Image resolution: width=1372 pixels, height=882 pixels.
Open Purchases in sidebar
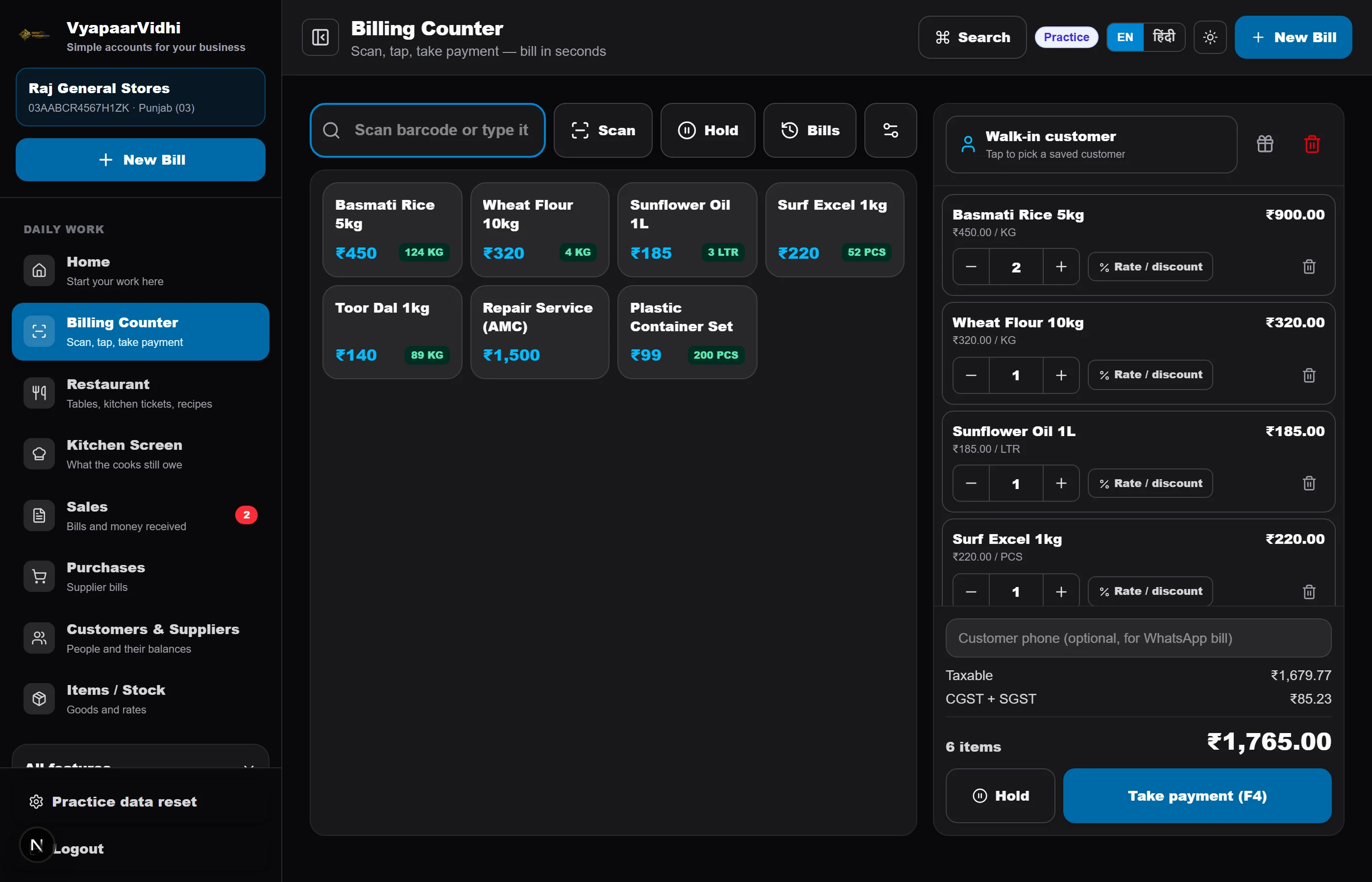click(140, 576)
